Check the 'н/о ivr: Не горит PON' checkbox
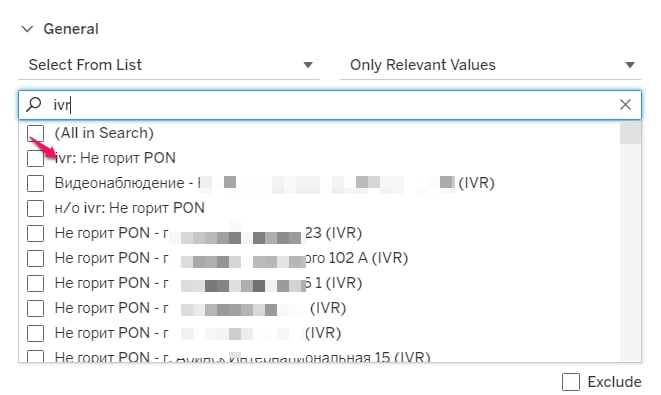 (35, 208)
